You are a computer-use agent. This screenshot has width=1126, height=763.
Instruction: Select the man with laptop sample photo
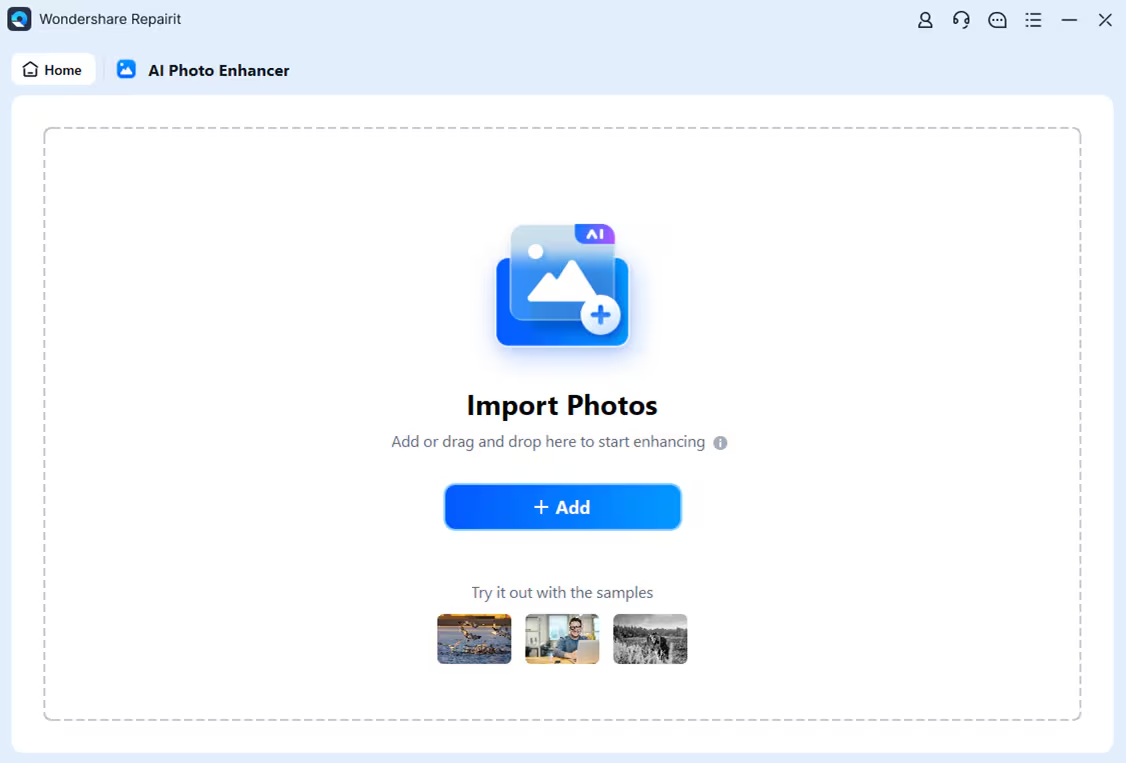tap(562, 639)
